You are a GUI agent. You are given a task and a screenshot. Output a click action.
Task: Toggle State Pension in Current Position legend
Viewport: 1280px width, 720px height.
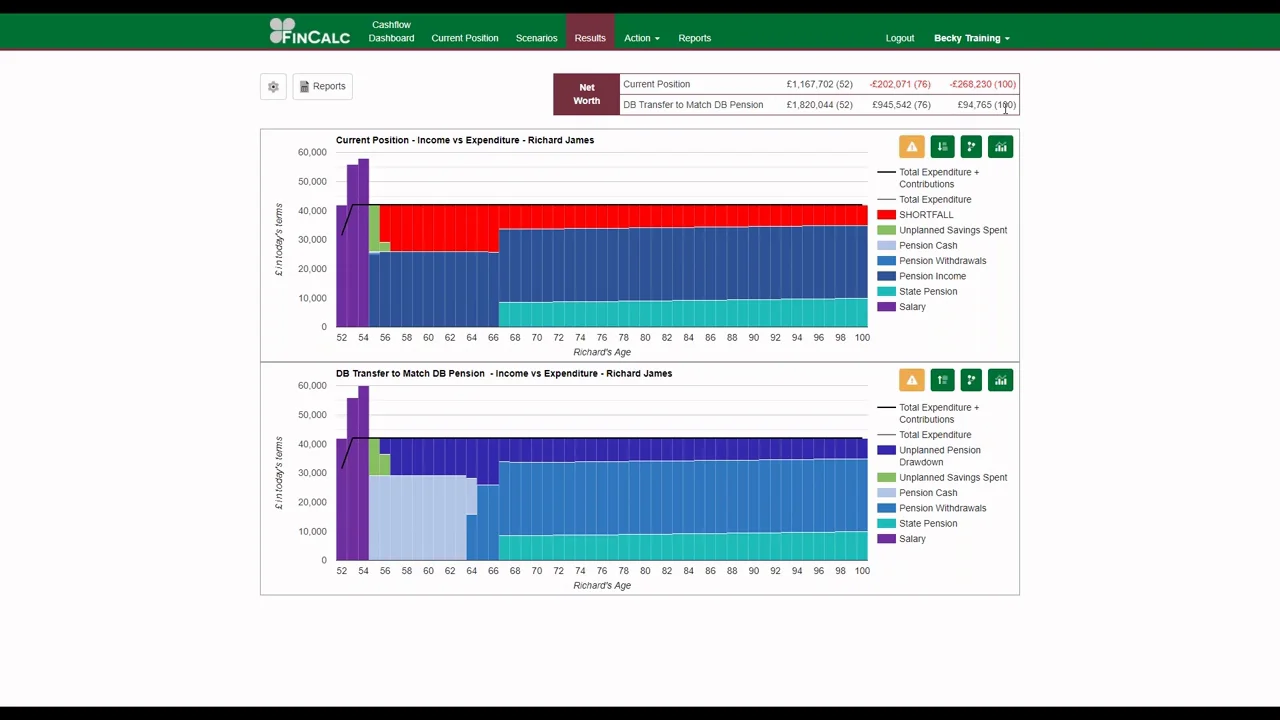click(928, 292)
